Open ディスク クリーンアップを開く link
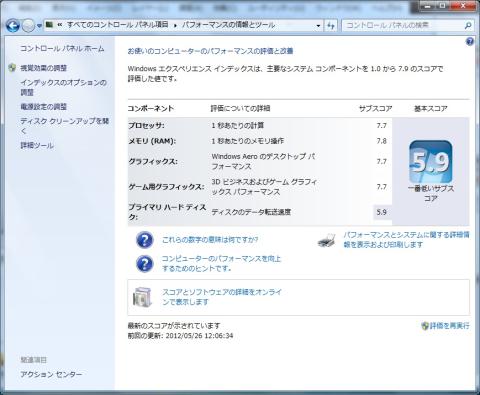The image size is (480, 395). click(65, 126)
